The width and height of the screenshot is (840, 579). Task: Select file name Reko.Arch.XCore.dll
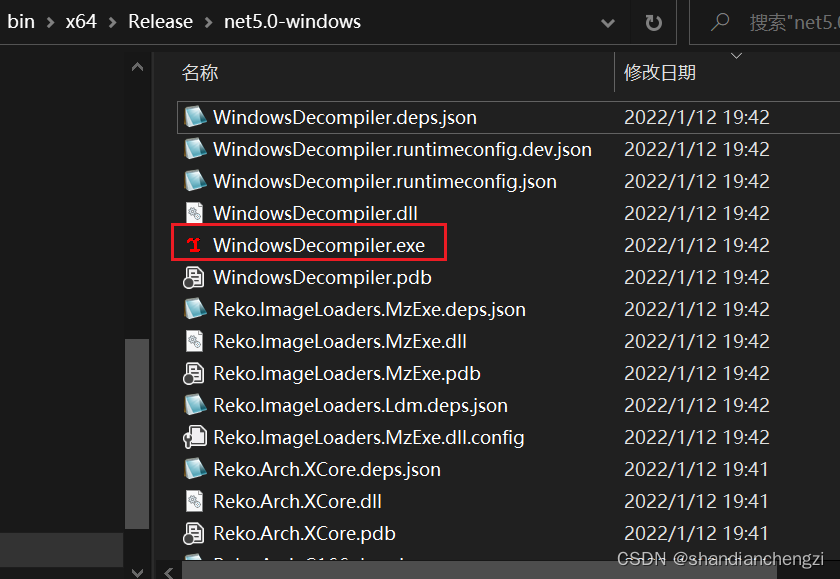click(x=297, y=501)
